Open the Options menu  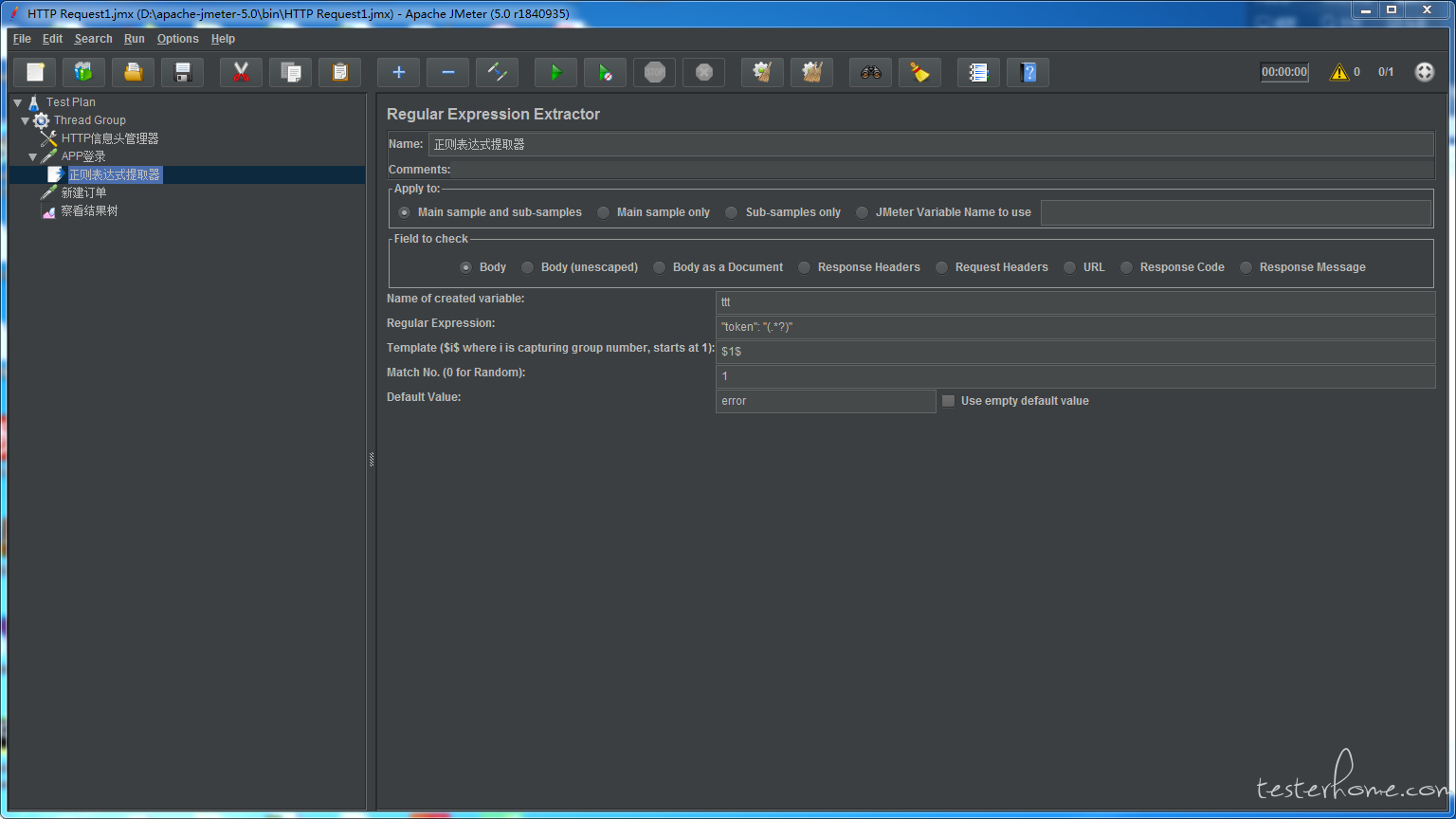178,39
